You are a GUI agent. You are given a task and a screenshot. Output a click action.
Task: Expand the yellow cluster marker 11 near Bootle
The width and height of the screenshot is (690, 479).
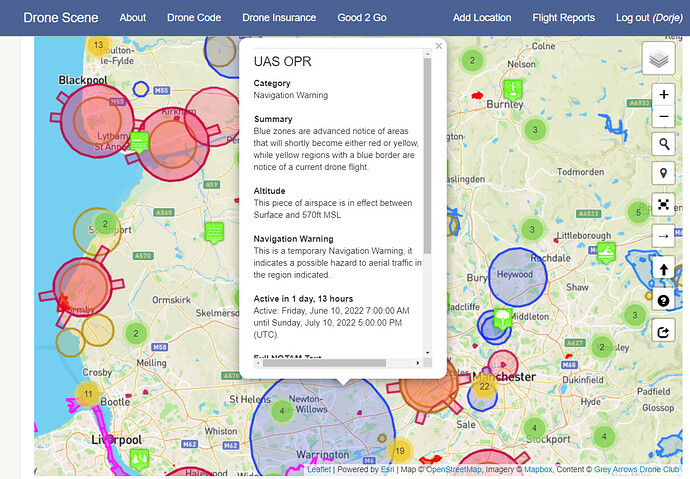pyautogui.click(x=88, y=394)
